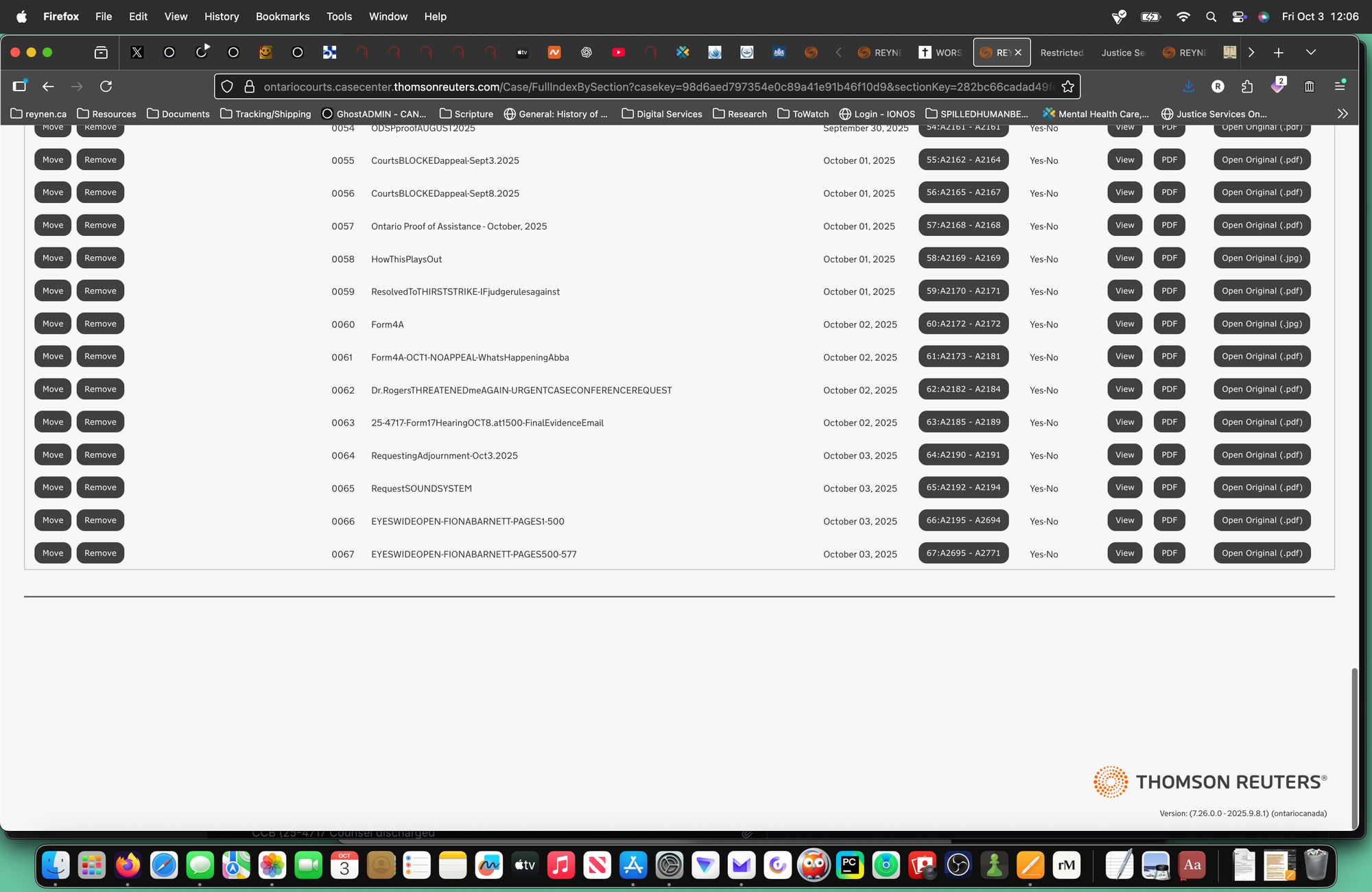Open the Firefox hamburger application menu

coord(1340,86)
